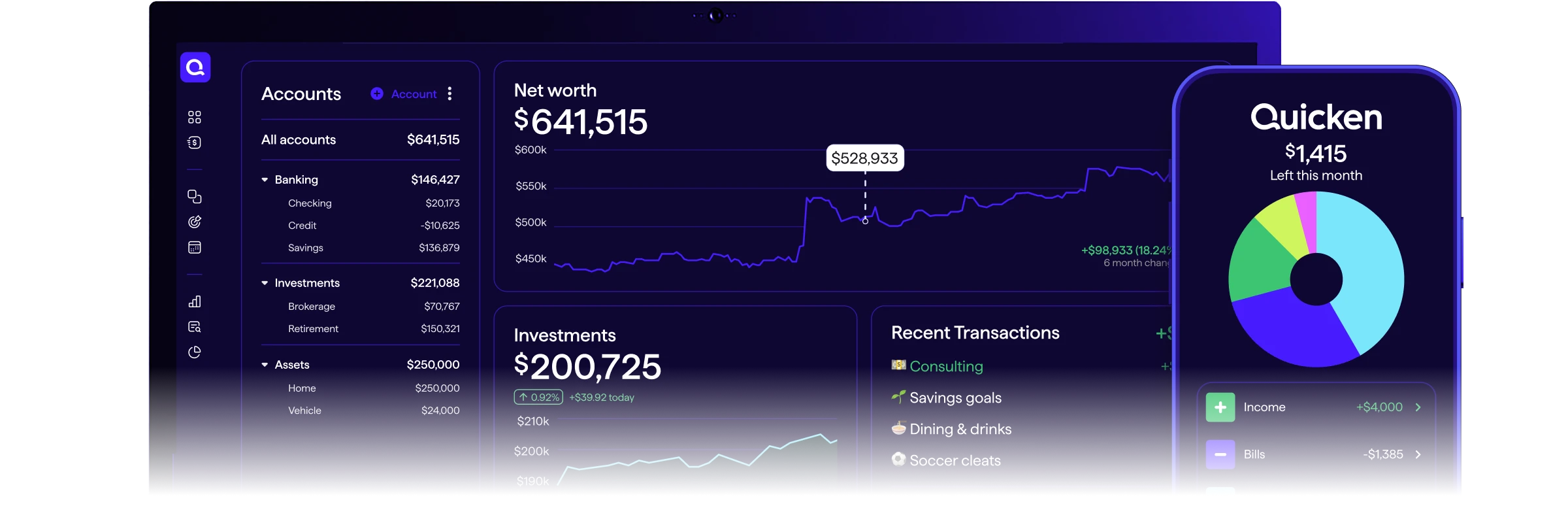Open the Soccer cleats transaction

pyautogui.click(x=955, y=460)
